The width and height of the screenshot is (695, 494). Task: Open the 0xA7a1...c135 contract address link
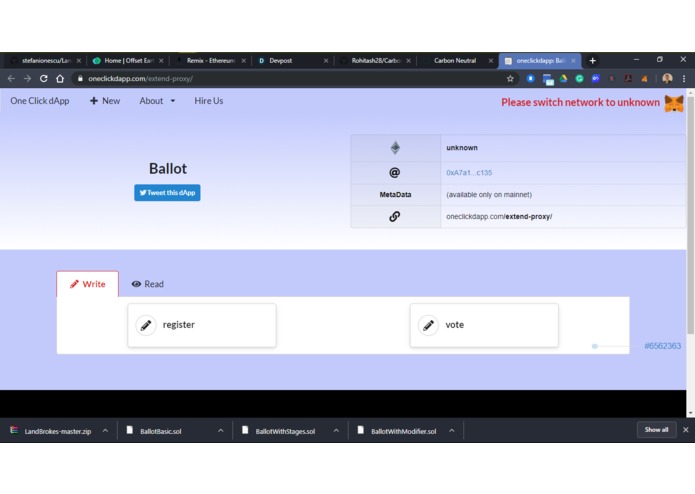pyautogui.click(x=469, y=173)
